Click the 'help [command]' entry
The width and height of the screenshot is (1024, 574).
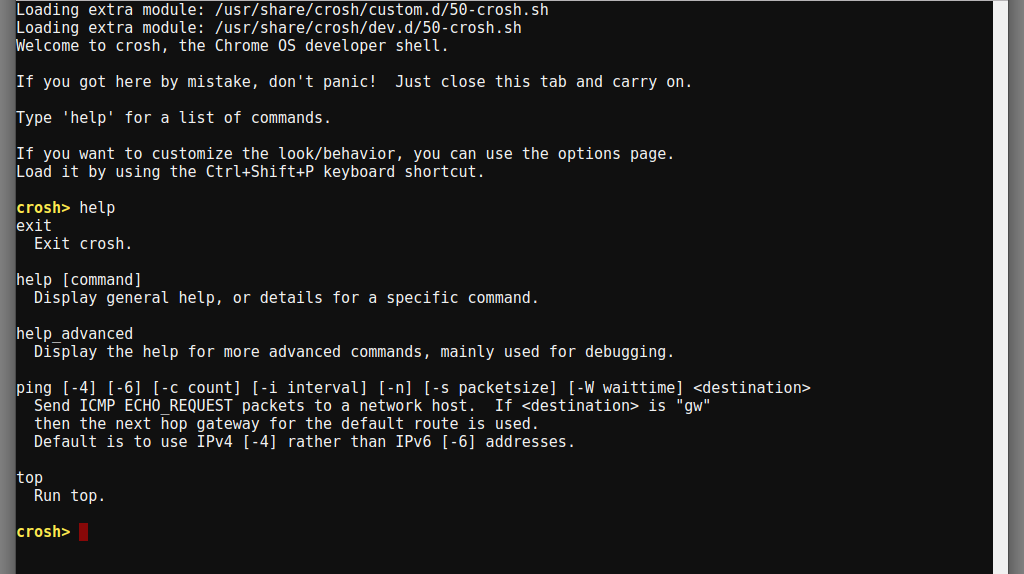click(79, 279)
